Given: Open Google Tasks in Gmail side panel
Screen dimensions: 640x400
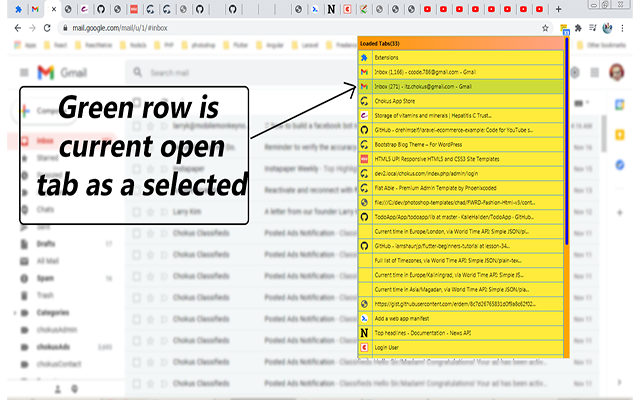Looking at the screenshot, I should 620,165.
